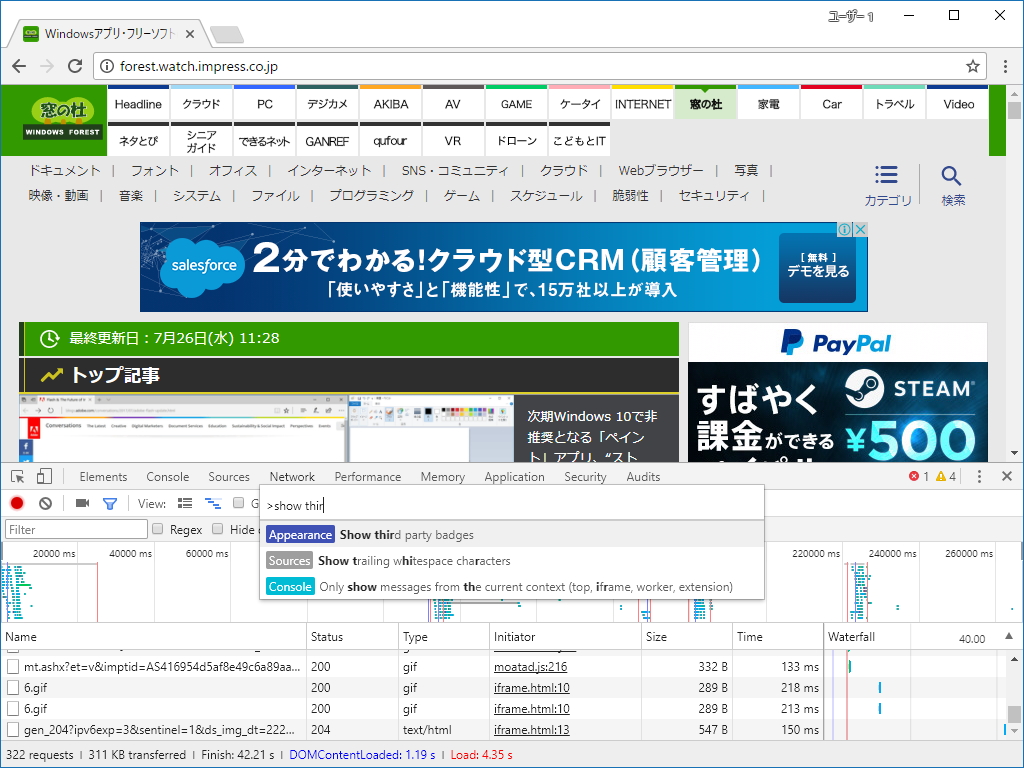This screenshot has height=768, width=1024.
Task: Open the カテゴリ category list icon
Action: click(886, 180)
